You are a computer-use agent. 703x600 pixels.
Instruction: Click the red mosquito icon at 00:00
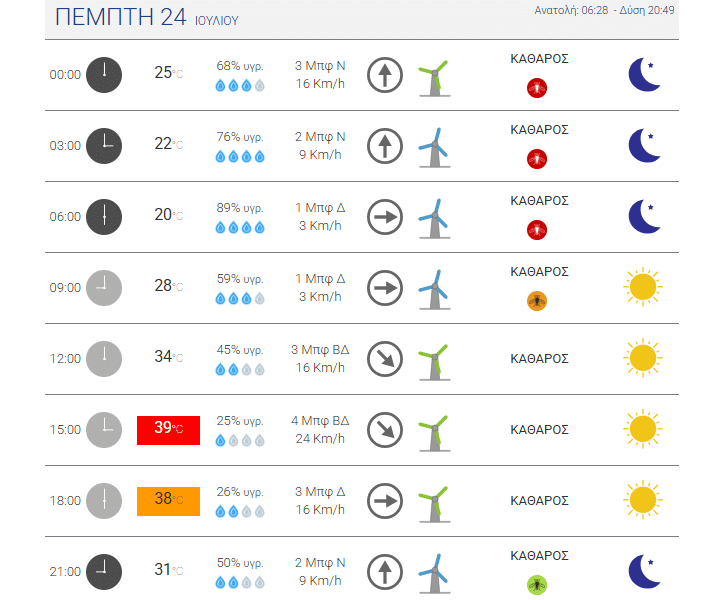click(x=537, y=88)
